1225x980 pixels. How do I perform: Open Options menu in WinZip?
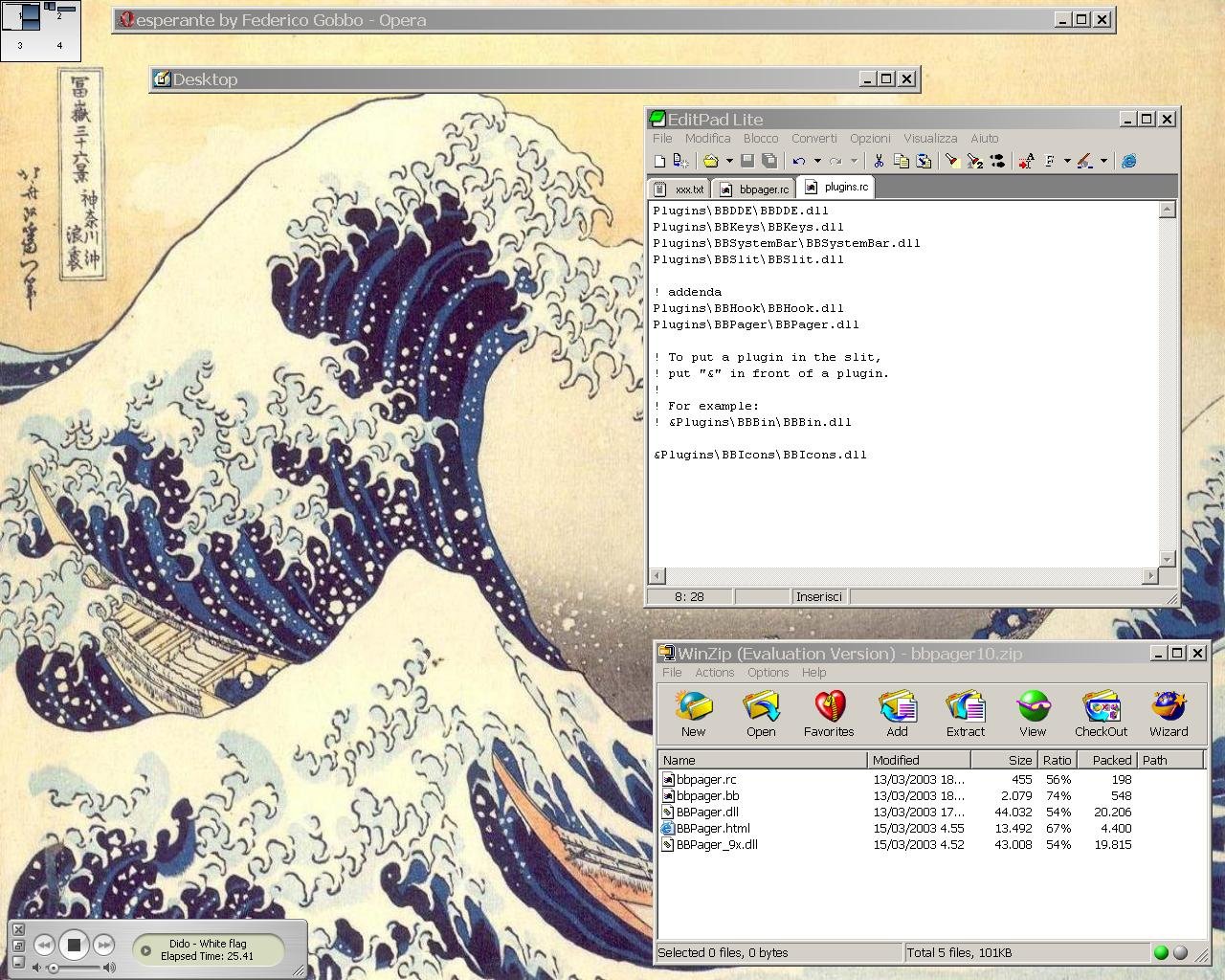tap(768, 673)
